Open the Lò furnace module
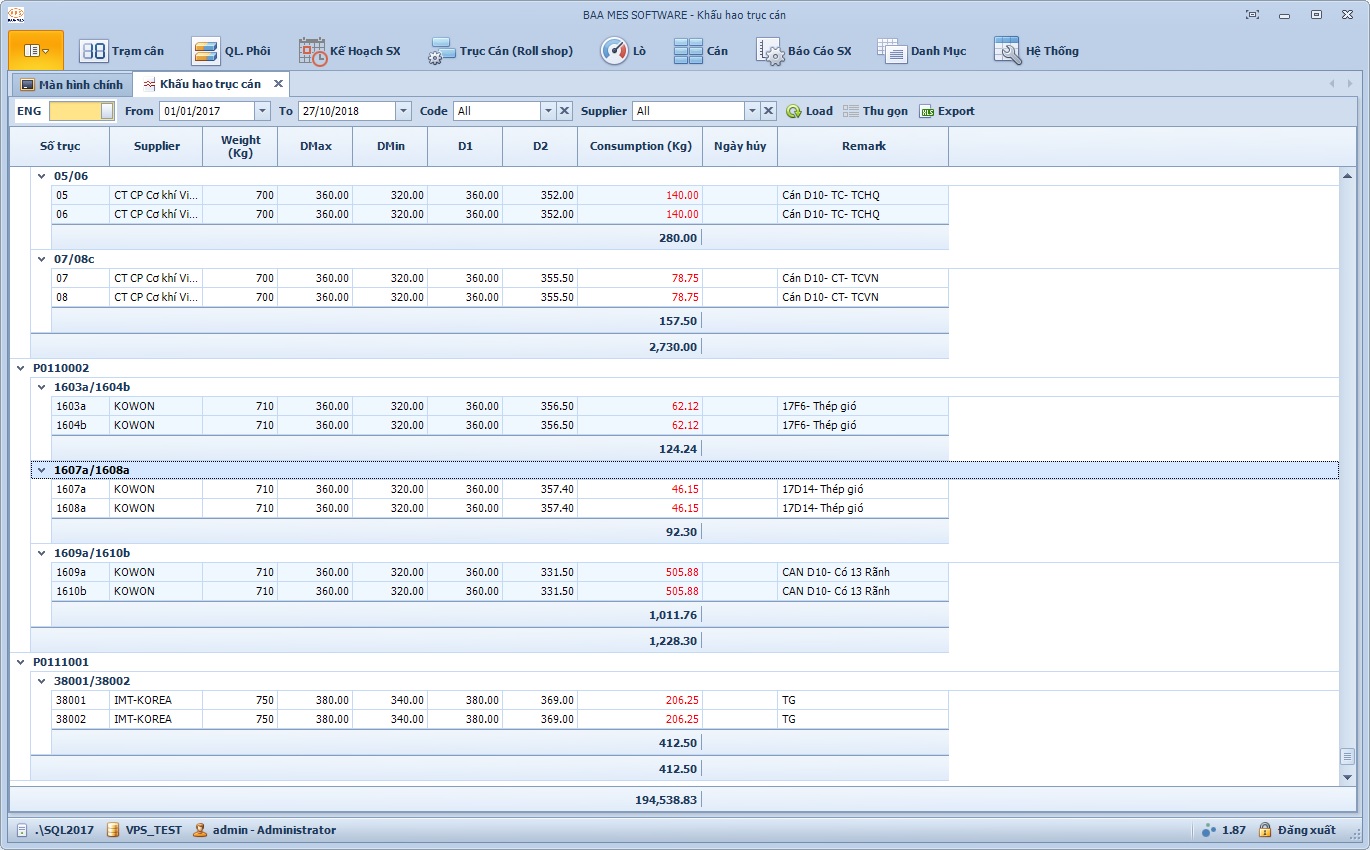Viewport: 1370px width, 850px height. pyautogui.click(x=623, y=51)
